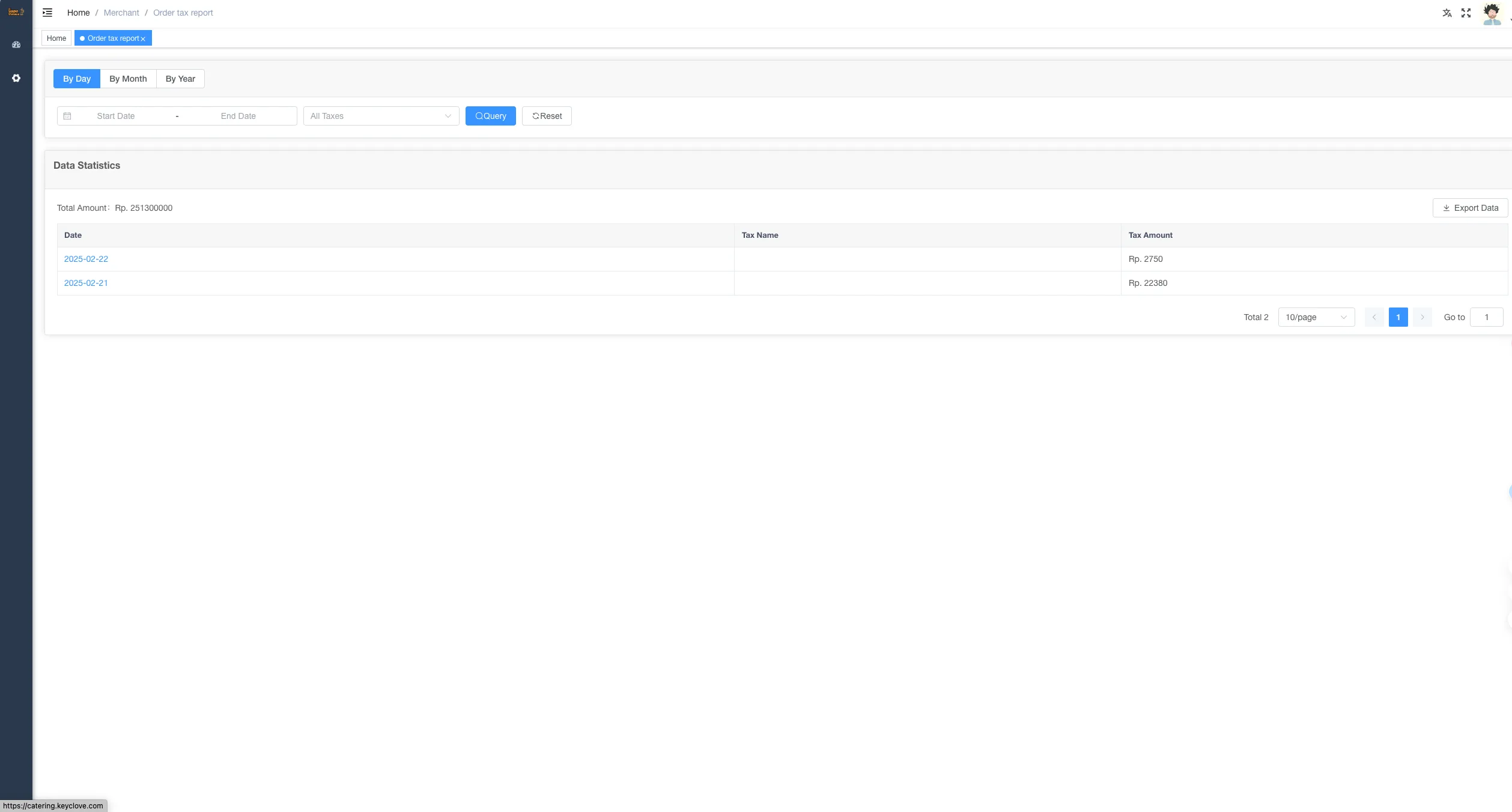This screenshot has height=812, width=1512.
Task: Switch to the Home page tab
Action: tap(56, 38)
